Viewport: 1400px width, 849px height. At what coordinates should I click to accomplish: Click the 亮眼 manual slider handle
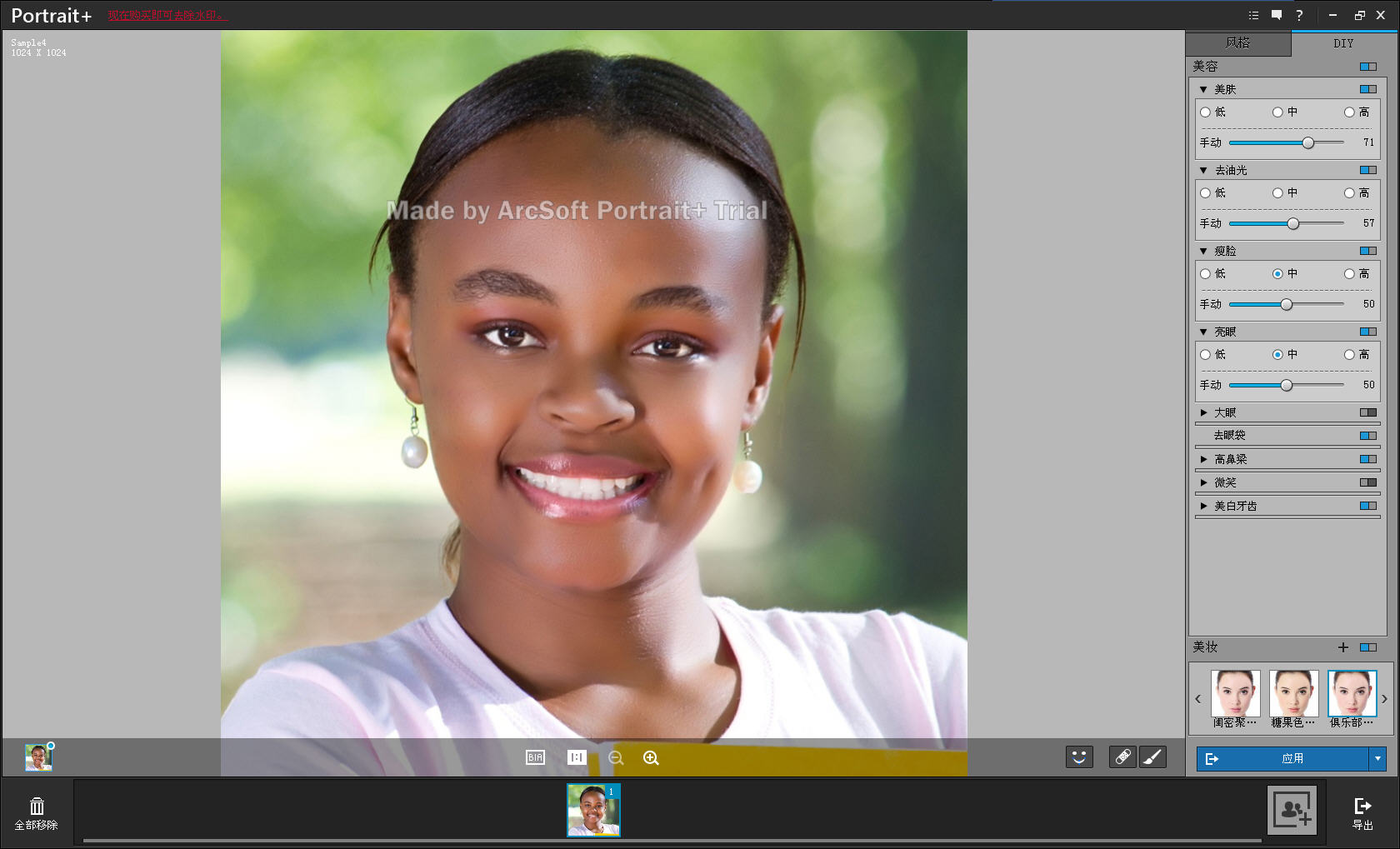(1287, 386)
